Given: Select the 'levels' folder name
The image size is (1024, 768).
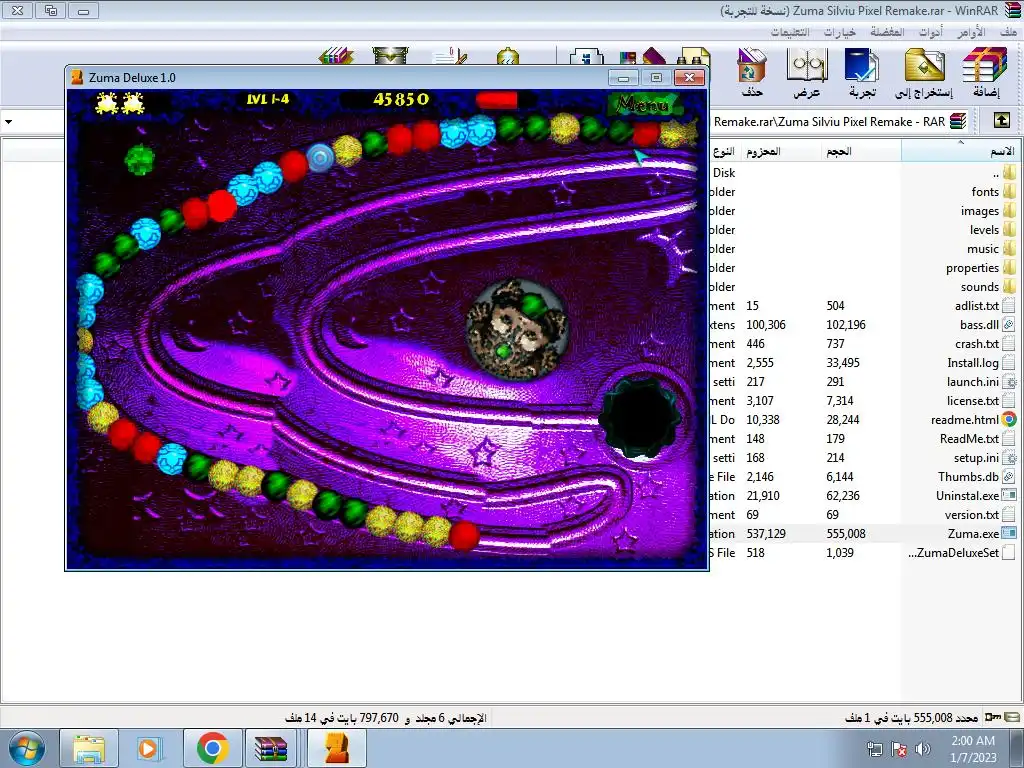Looking at the screenshot, I should (984, 230).
